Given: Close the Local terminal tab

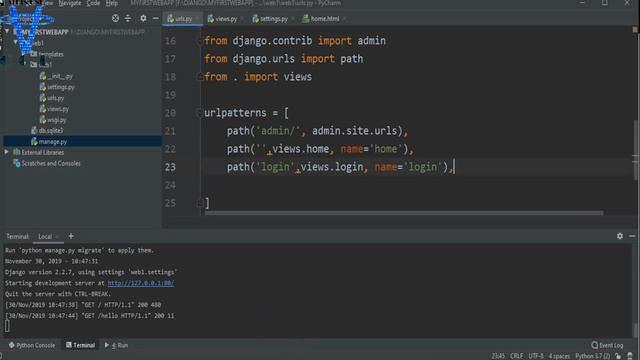Looking at the screenshot, I should tap(57, 236).
